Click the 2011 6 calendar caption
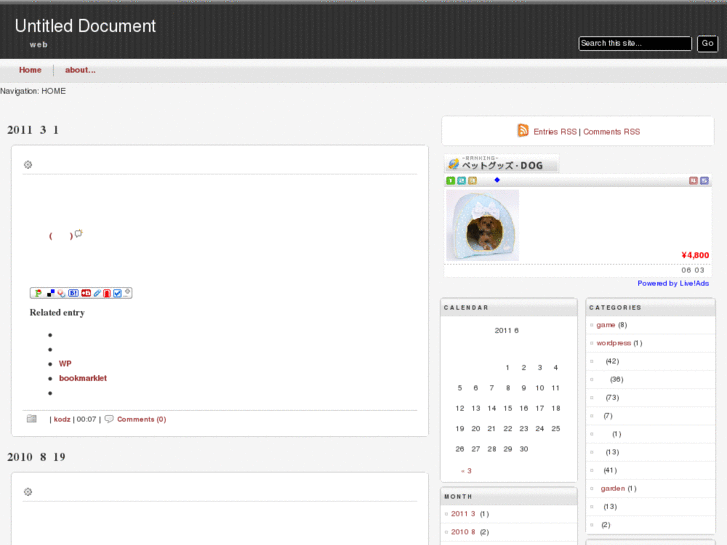The width and height of the screenshot is (727, 545). 506,331
